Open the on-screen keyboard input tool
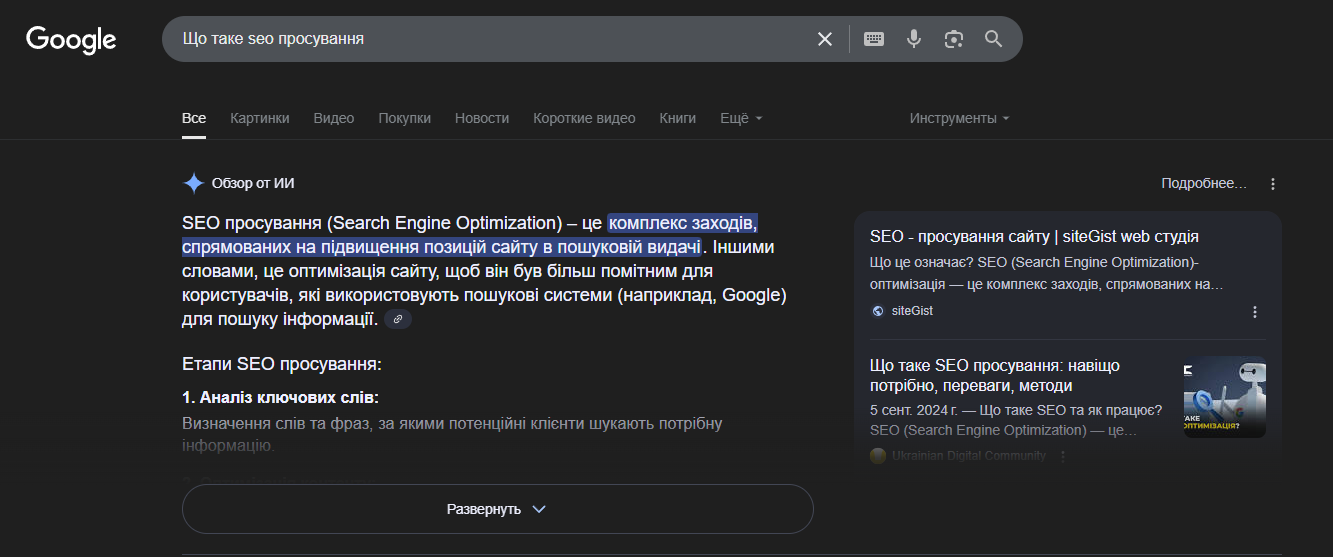 (x=874, y=39)
